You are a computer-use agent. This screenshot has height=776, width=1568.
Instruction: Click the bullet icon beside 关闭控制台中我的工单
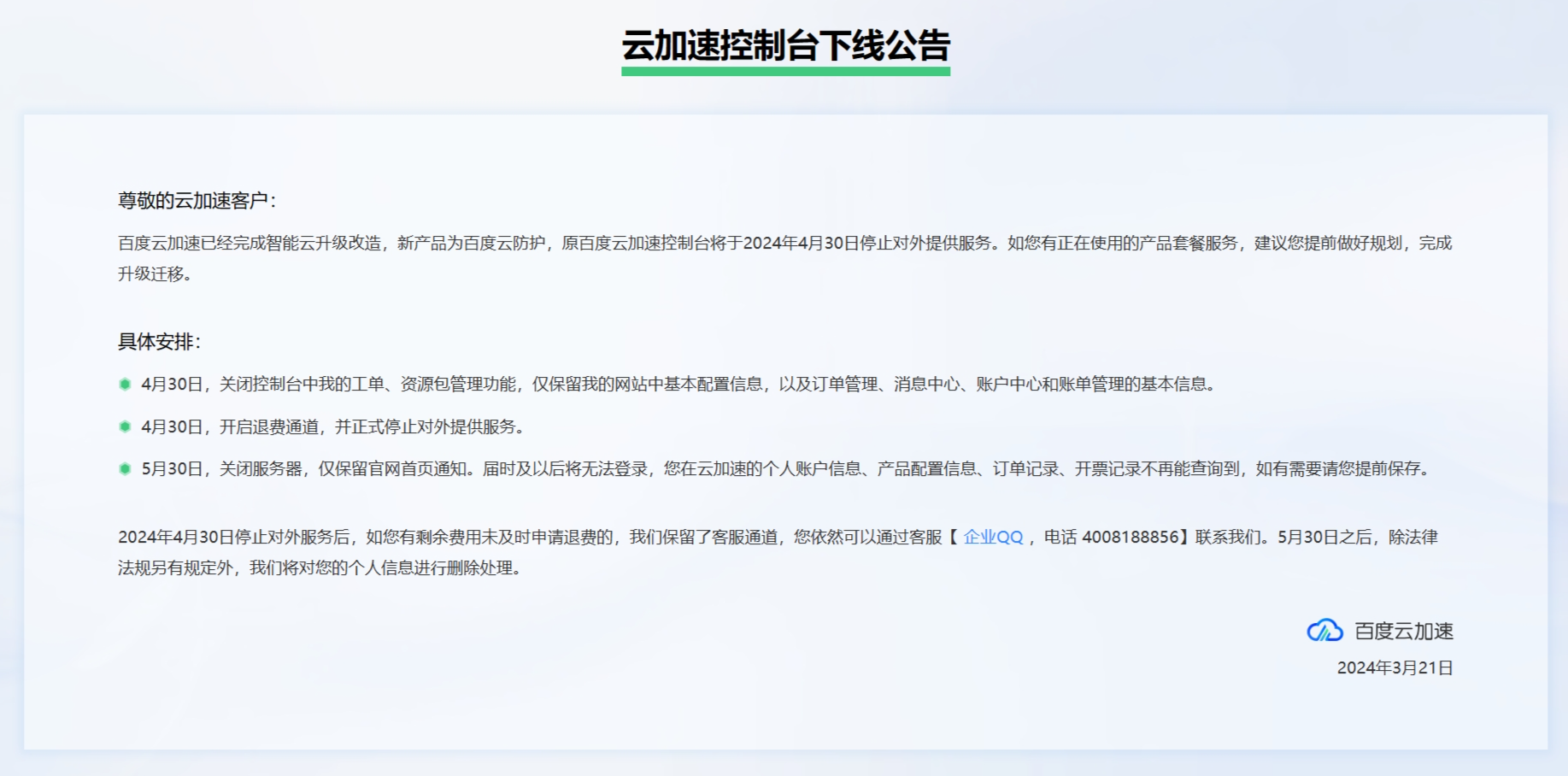pos(125,385)
